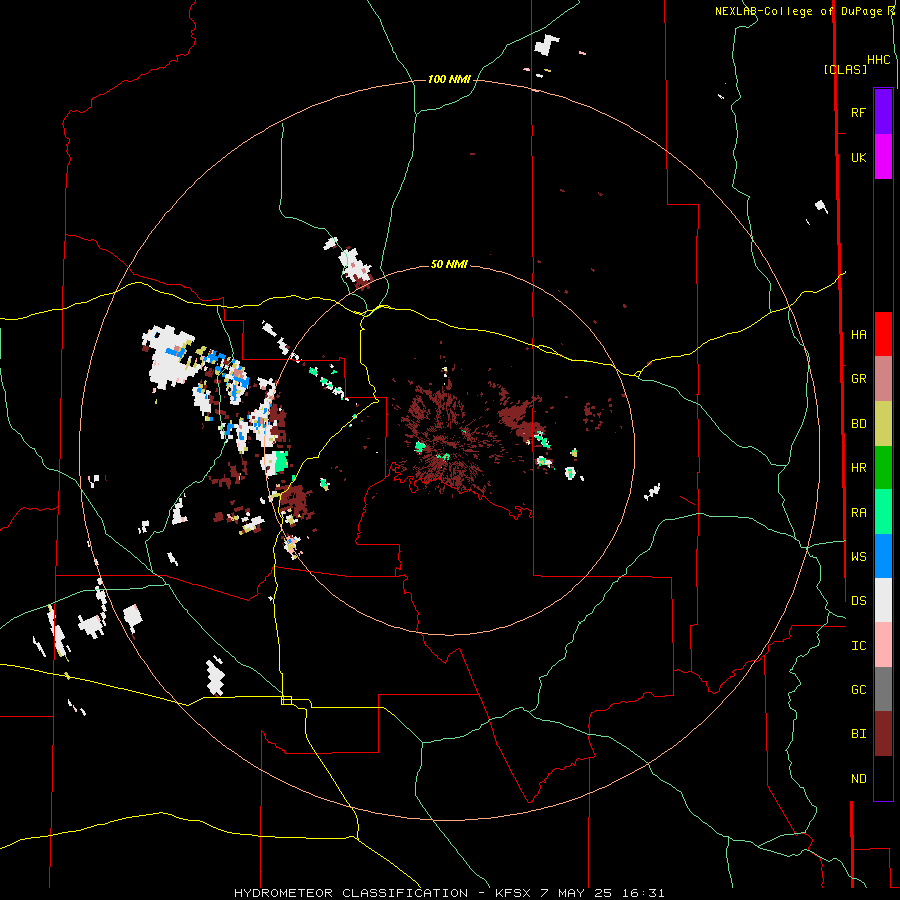Click the WS legend label

coord(858,556)
